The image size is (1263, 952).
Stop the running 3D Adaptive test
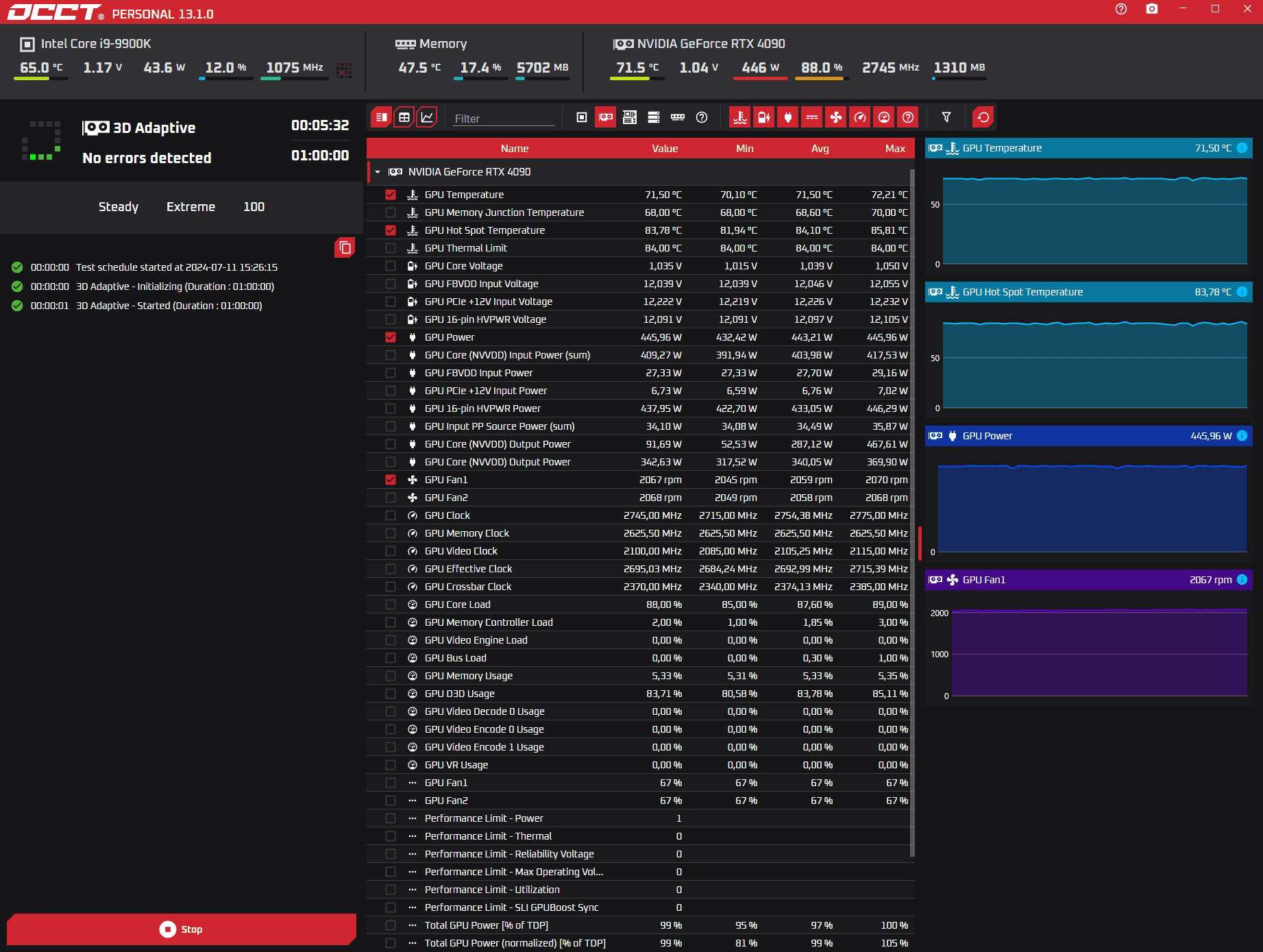[182, 929]
